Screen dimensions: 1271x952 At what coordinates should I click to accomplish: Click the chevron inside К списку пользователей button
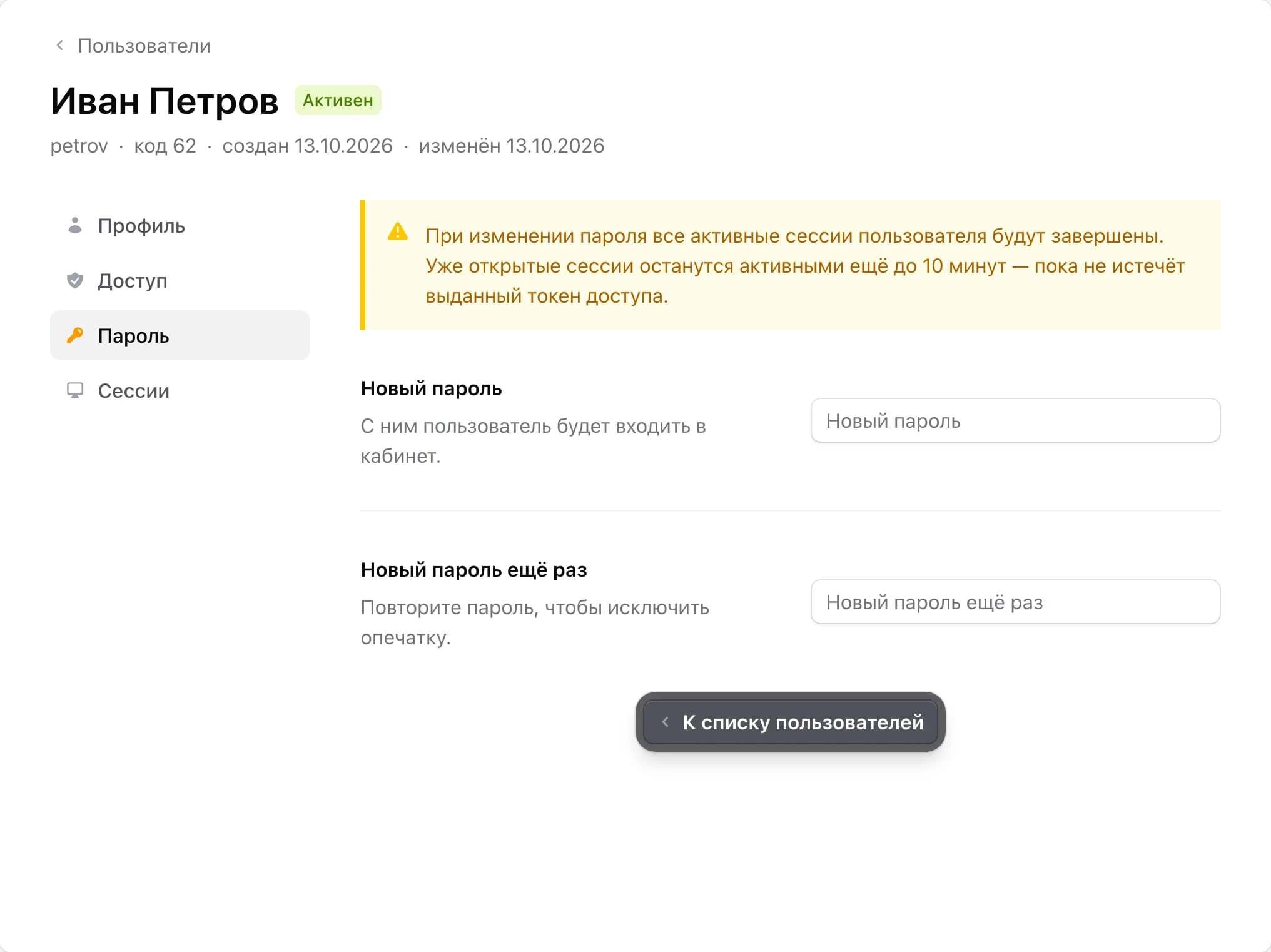coord(666,722)
